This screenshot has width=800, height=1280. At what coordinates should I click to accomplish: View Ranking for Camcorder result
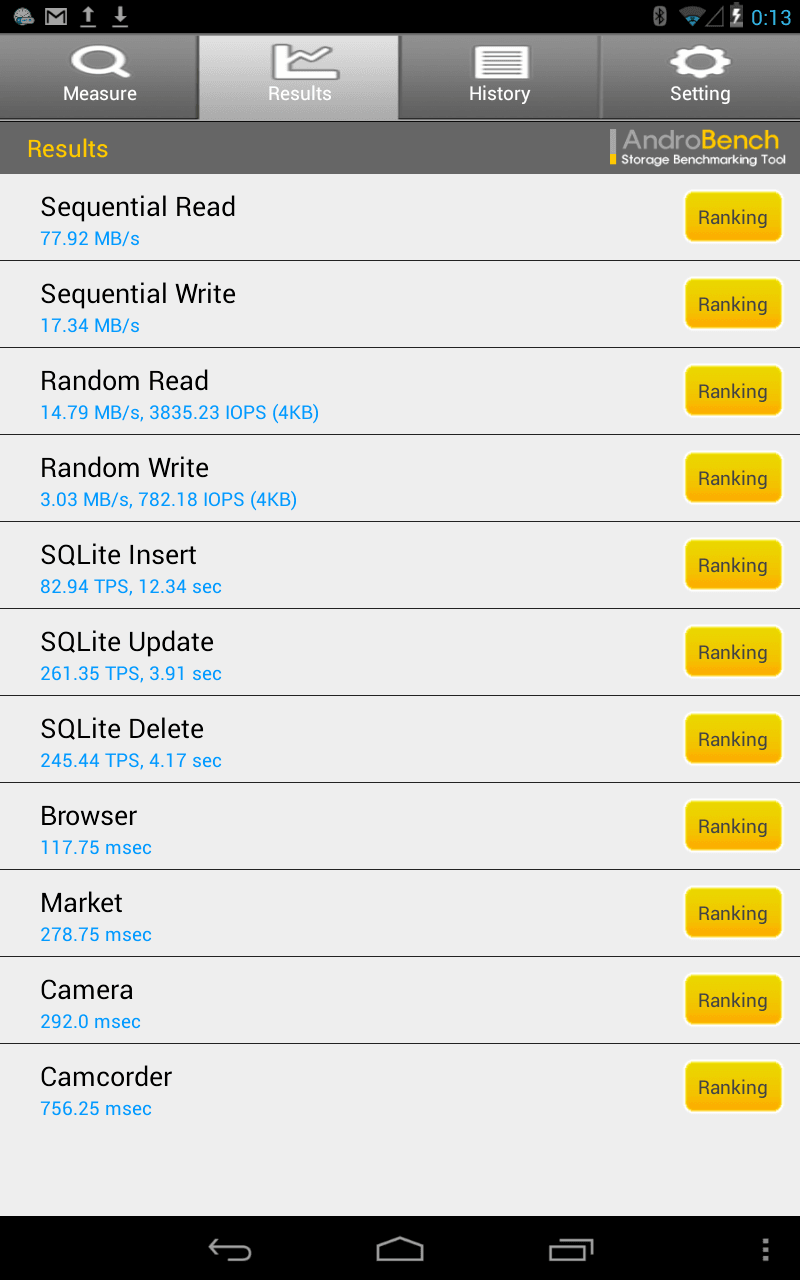[x=732, y=1088]
